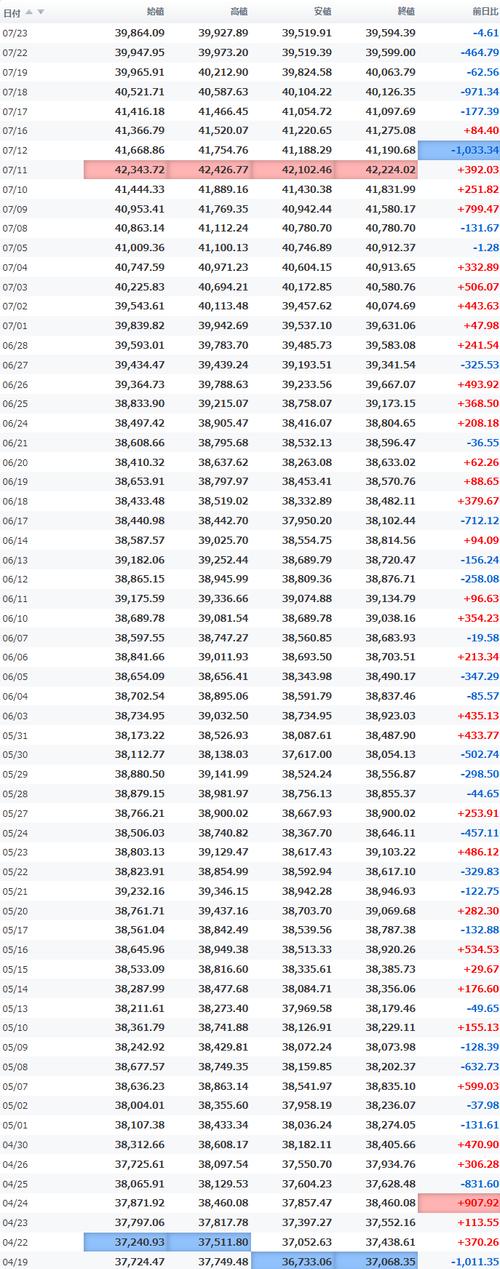500x1269 pixels.
Task: Select the 38,833.90 opening value for 06/25
Action: [140, 404]
